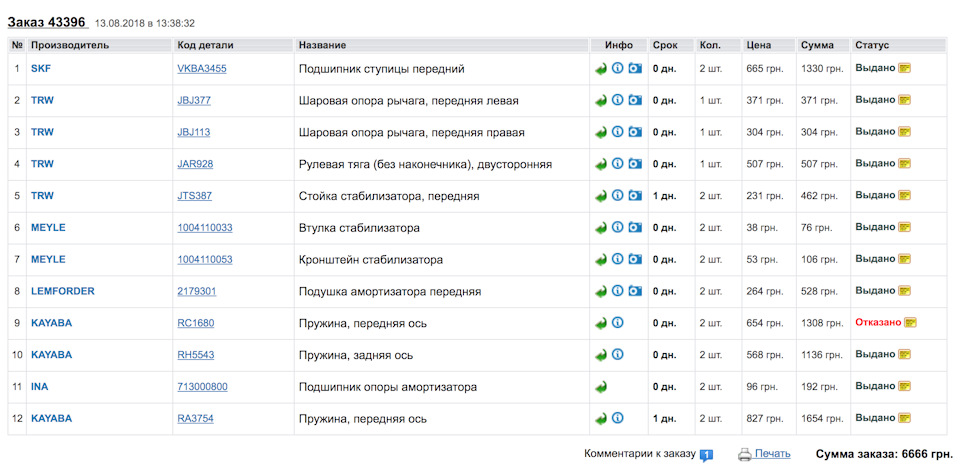Click yellow note icon for MEYLE 1004110033 row
Screen dimensions: 960x473
[904, 227]
